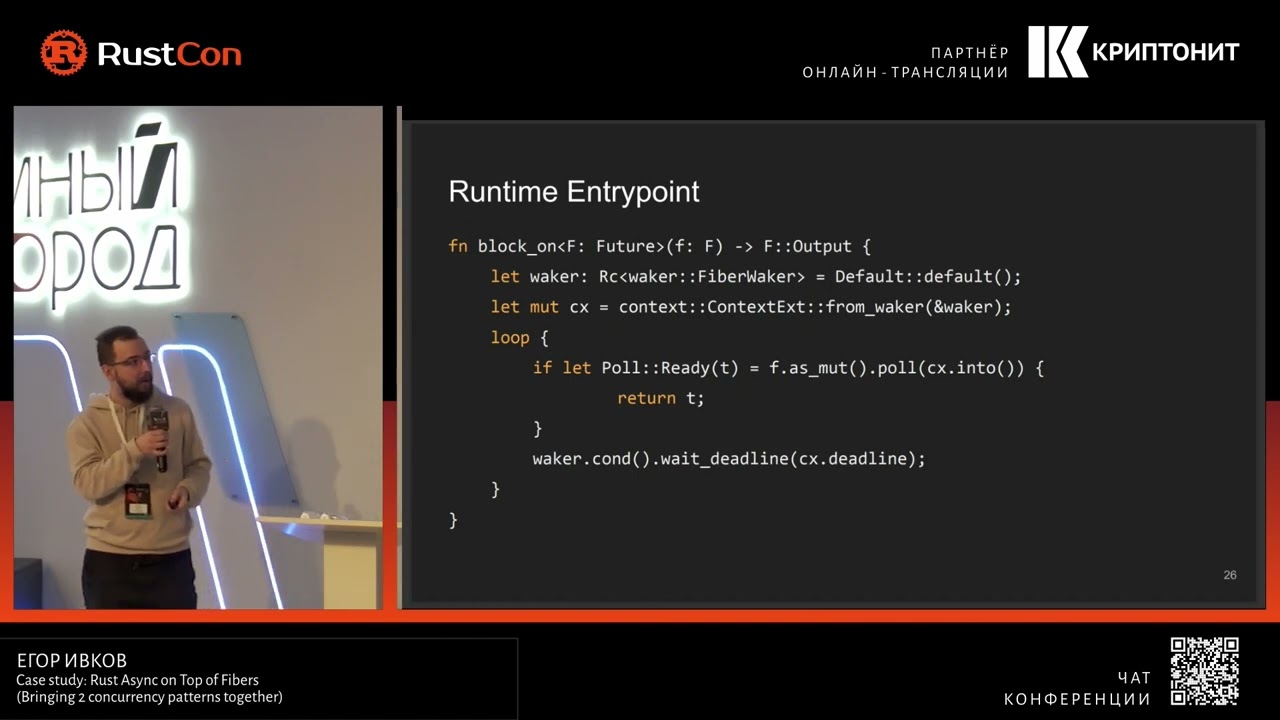Screen dimensions: 1280x720
Task: Click the speaker name 'ЕГОР ИВКОВ'
Action: point(72,661)
